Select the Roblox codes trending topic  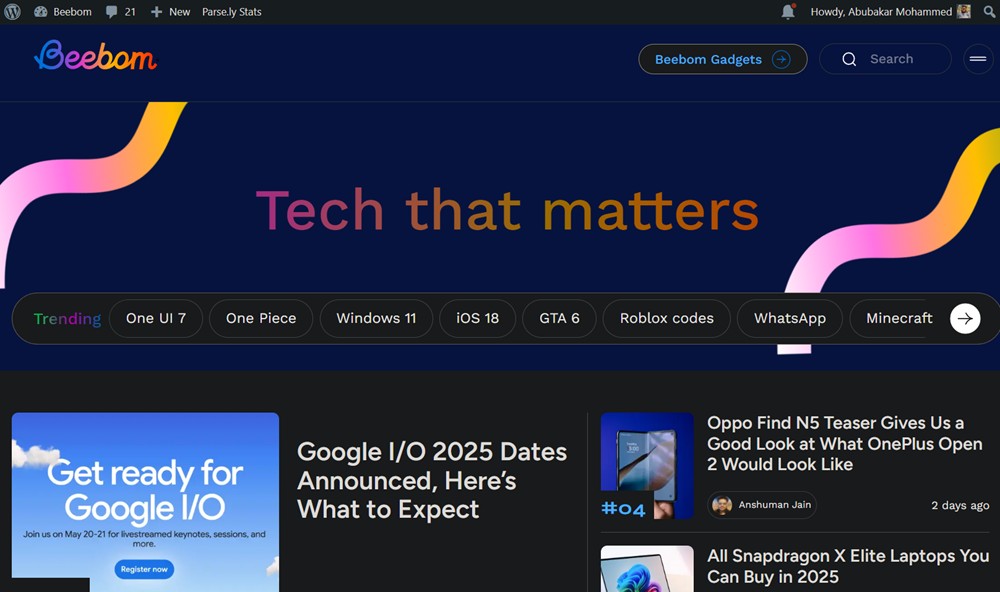coord(666,318)
